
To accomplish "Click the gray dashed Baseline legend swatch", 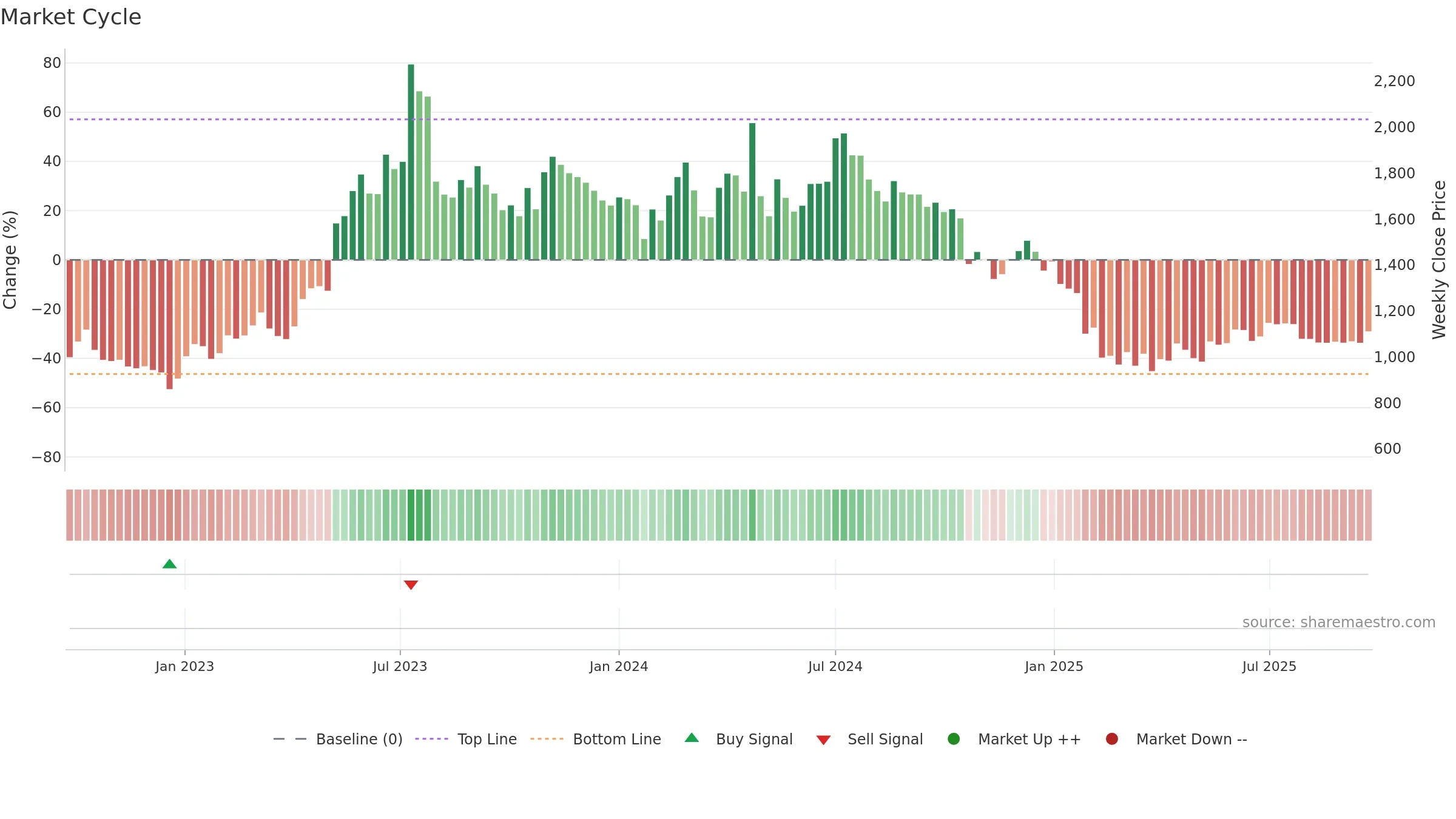I will click(290, 739).
